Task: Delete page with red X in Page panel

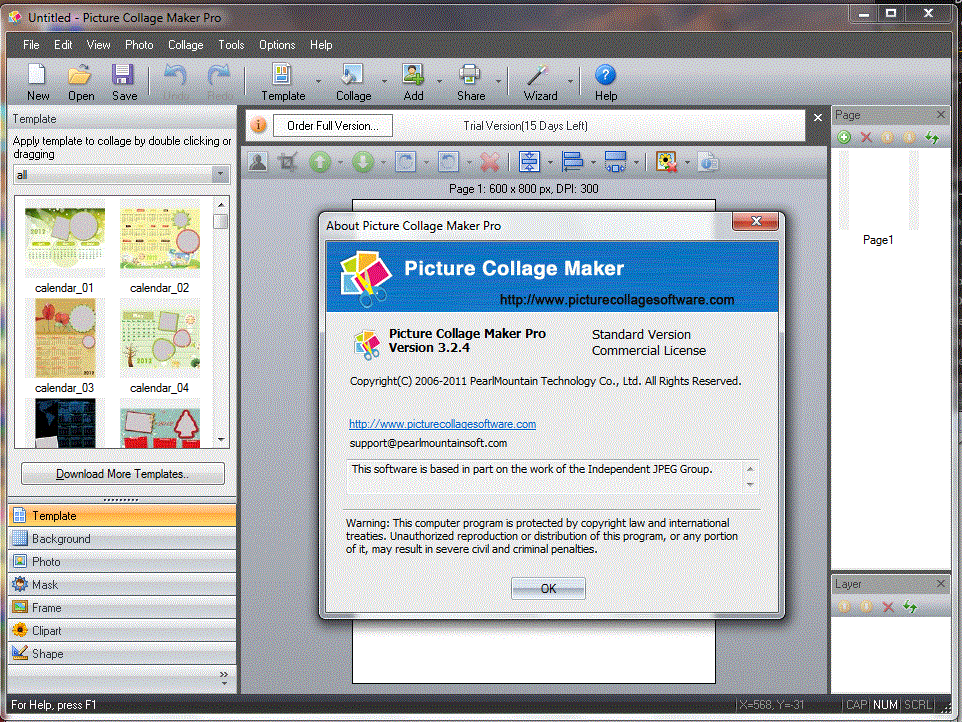Action: [x=866, y=137]
